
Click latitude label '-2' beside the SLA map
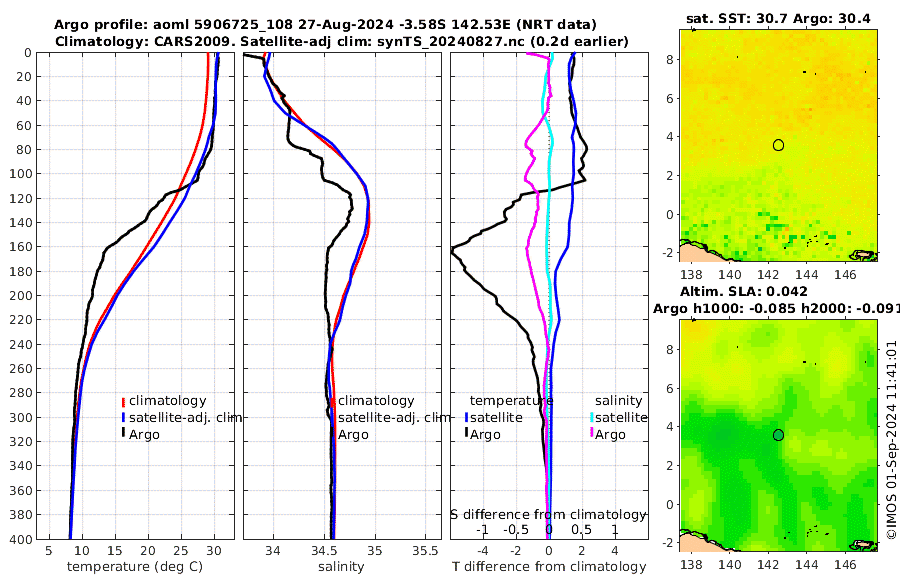pyautogui.click(x=667, y=542)
